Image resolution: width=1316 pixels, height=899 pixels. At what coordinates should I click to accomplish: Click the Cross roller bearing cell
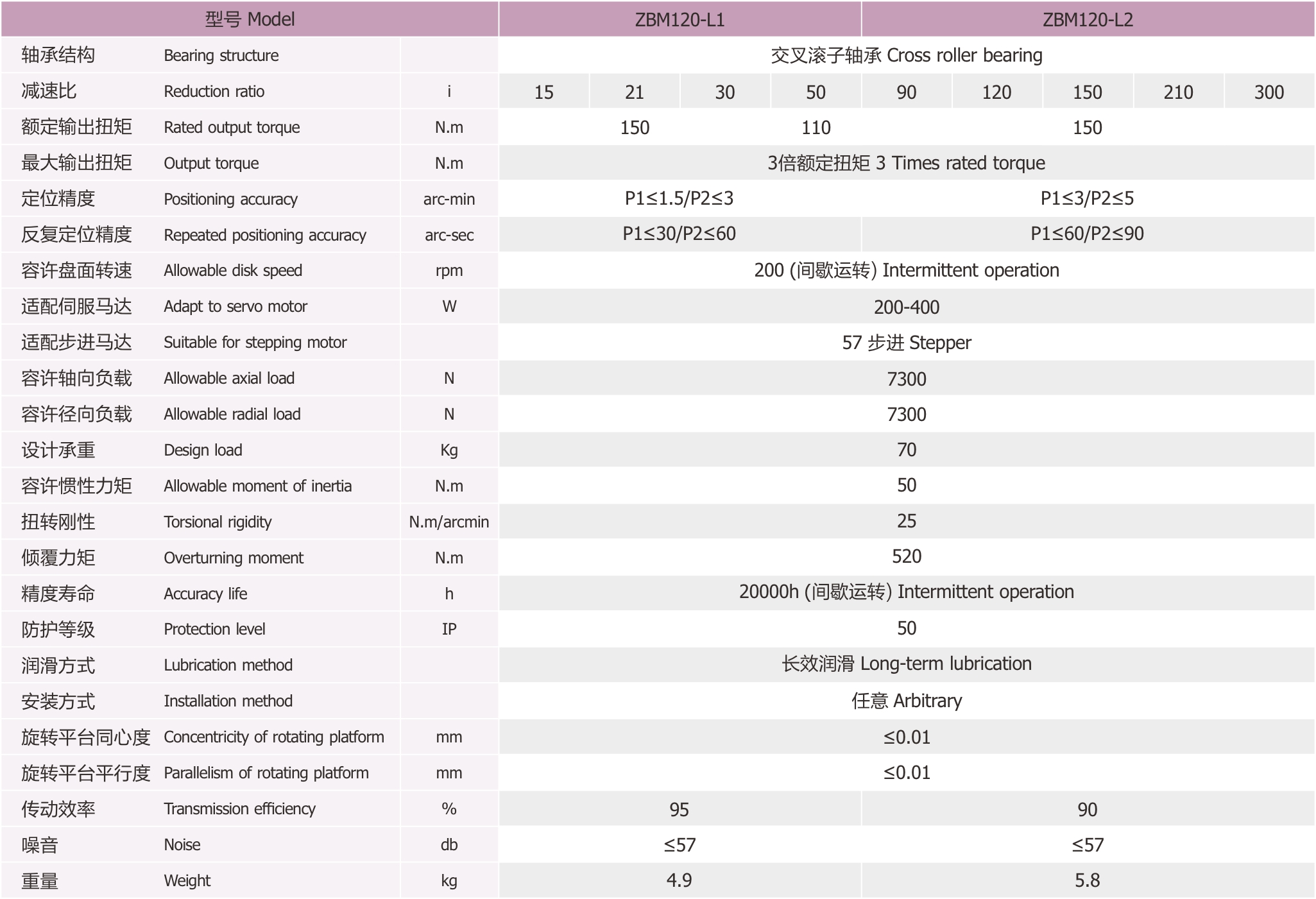[x=905, y=55]
